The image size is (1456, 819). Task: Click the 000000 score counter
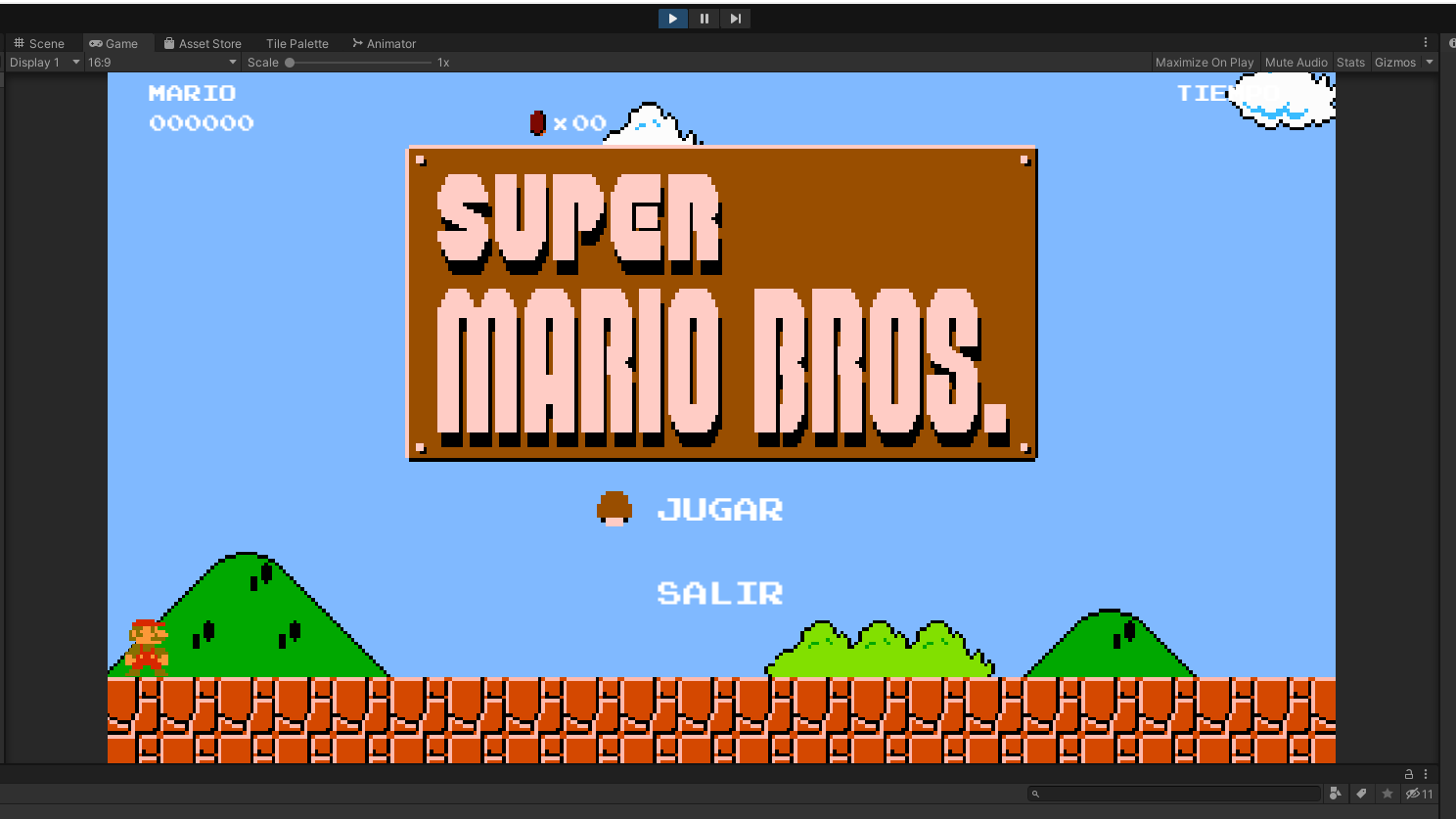click(x=202, y=123)
